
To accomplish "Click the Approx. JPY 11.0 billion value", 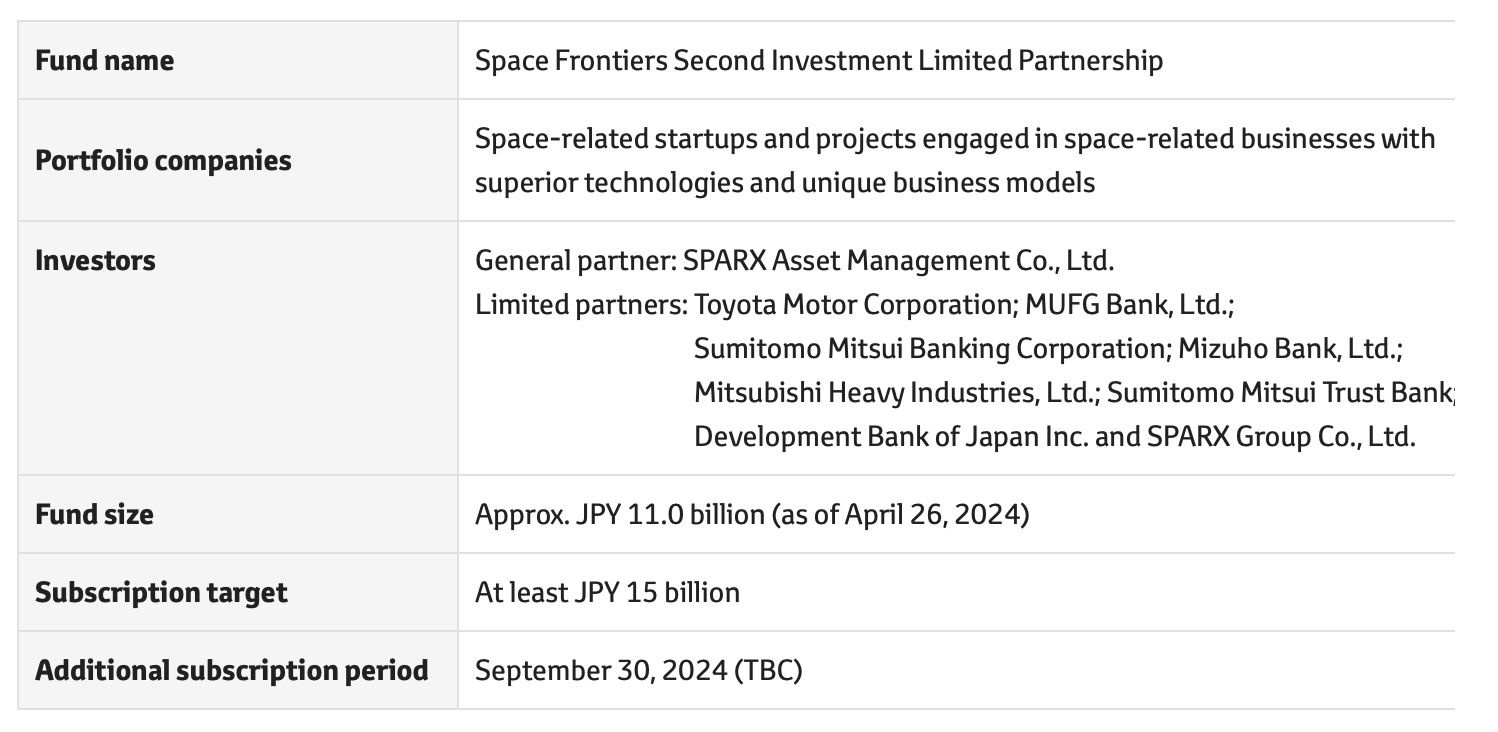I will [x=752, y=515].
